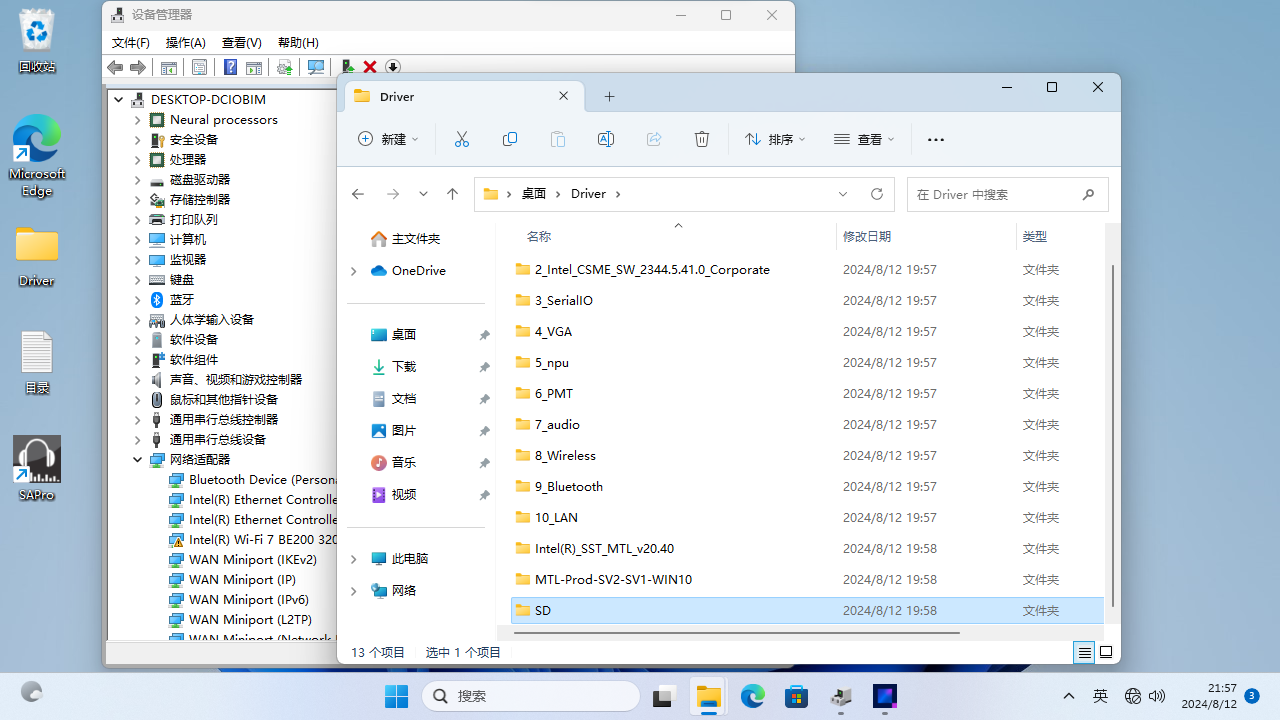The width and height of the screenshot is (1280, 720).
Task: Select 下载 in the navigation pane
Action: coord(404,367)
